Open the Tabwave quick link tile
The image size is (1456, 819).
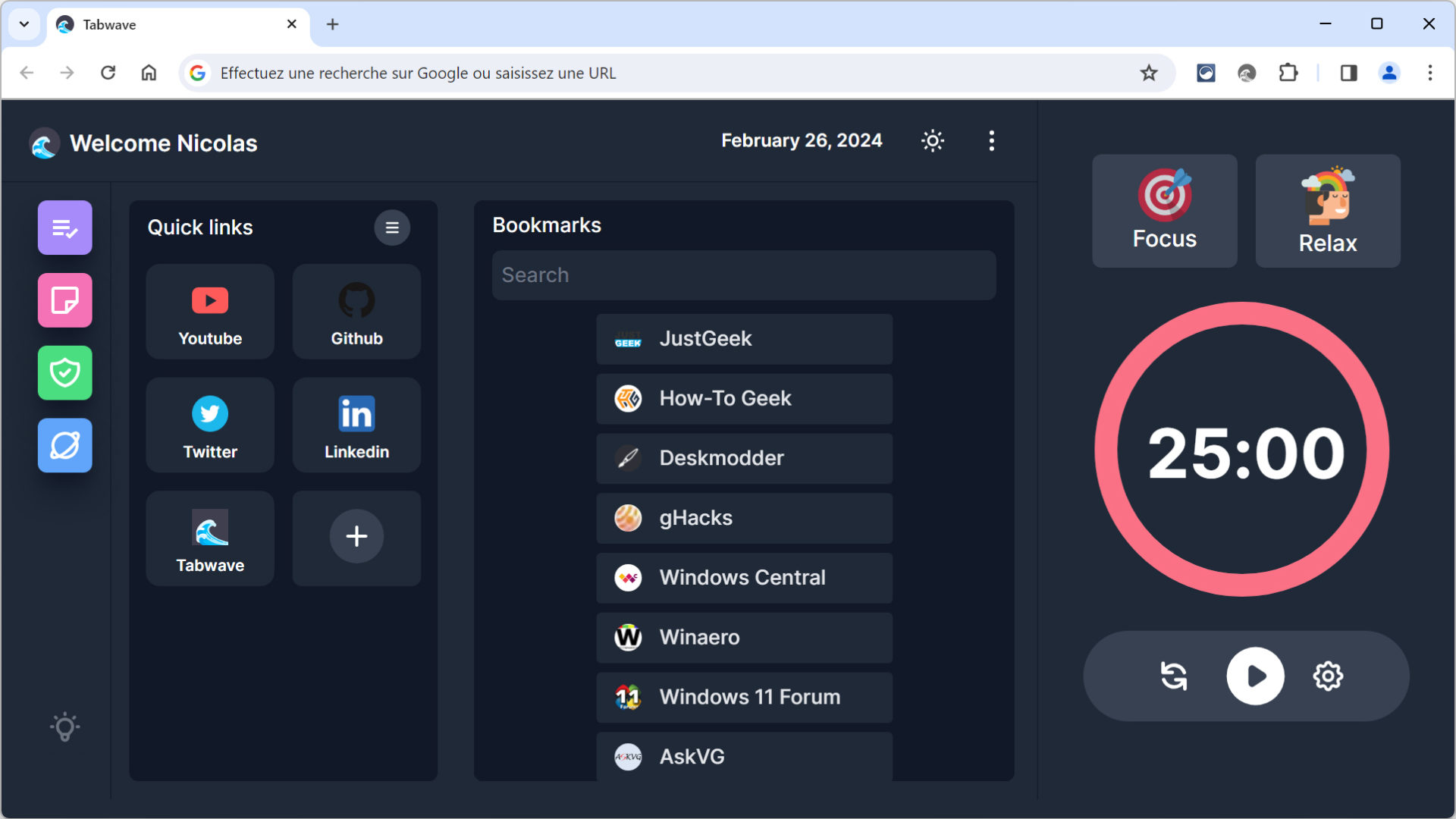point(210,538)
